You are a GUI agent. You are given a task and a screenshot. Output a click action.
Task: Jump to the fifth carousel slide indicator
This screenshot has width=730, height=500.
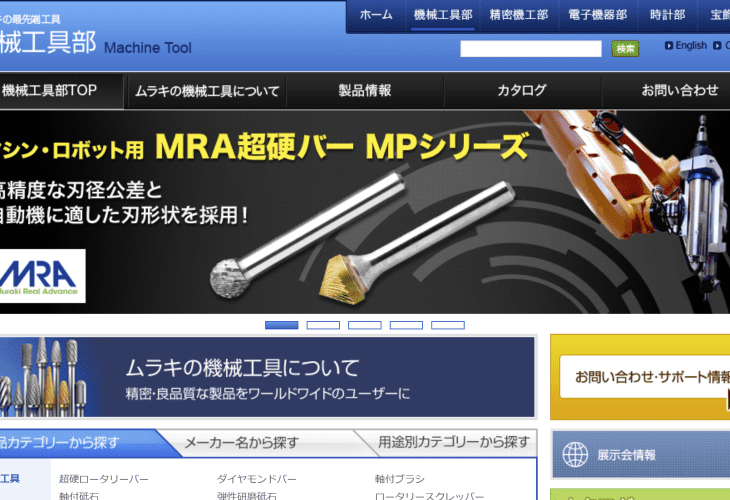[x=448, y=325]
